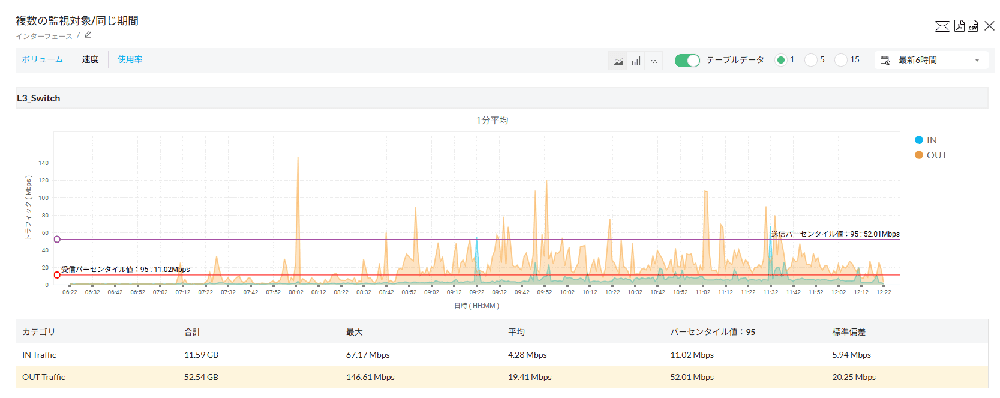Click the 67.17 Mbps maximum value
Viewport: 1000px width, 398px height.
click(367, 355)
